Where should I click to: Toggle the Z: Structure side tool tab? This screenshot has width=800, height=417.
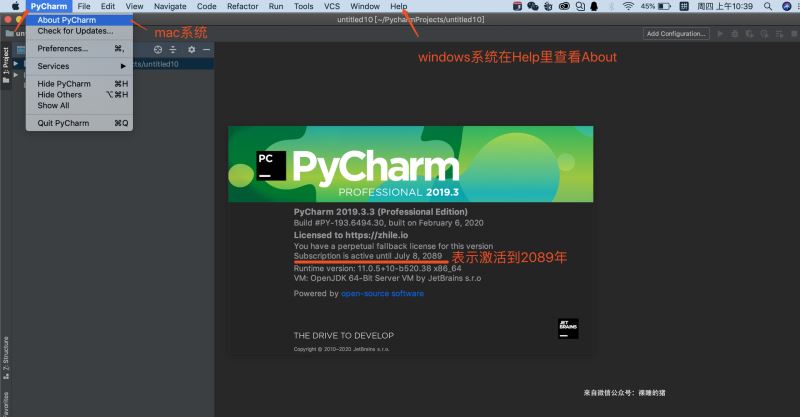pos(6,358)
